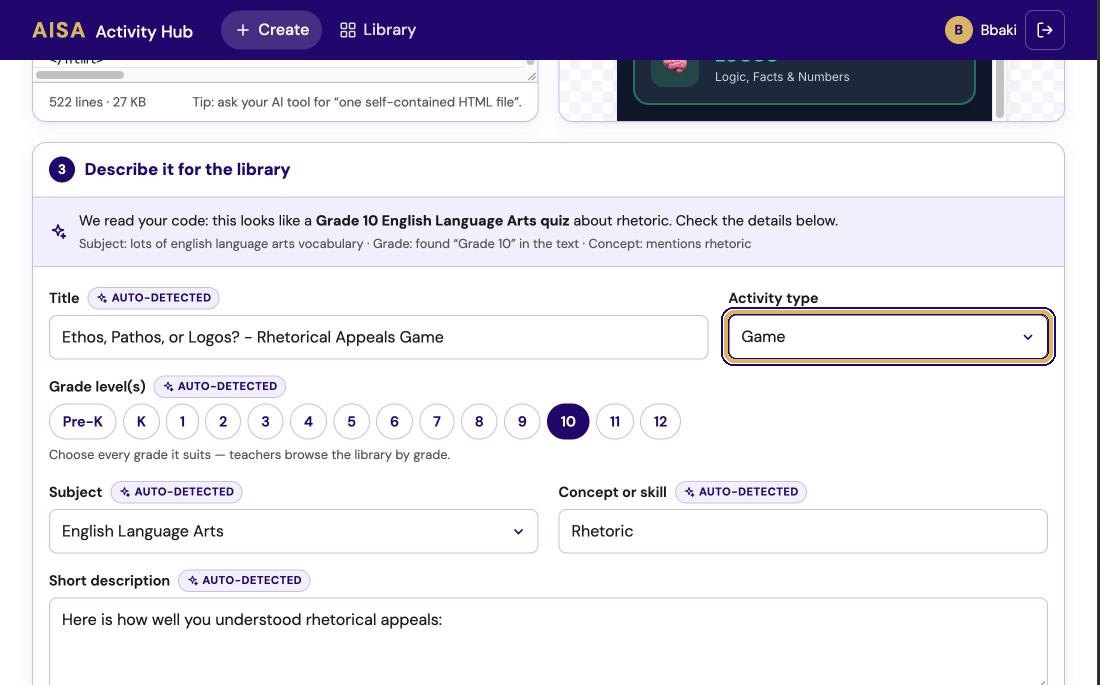Click the sparkle icon in Grade badge
This screenshot has width=1100, height=685.
tap(168, 387)
